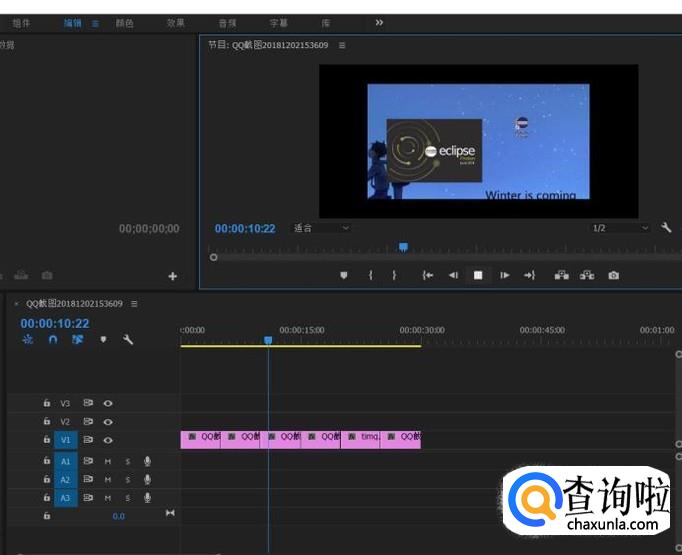Click the Lift button icon
This screenshot has height=555, width=682.
561,275
